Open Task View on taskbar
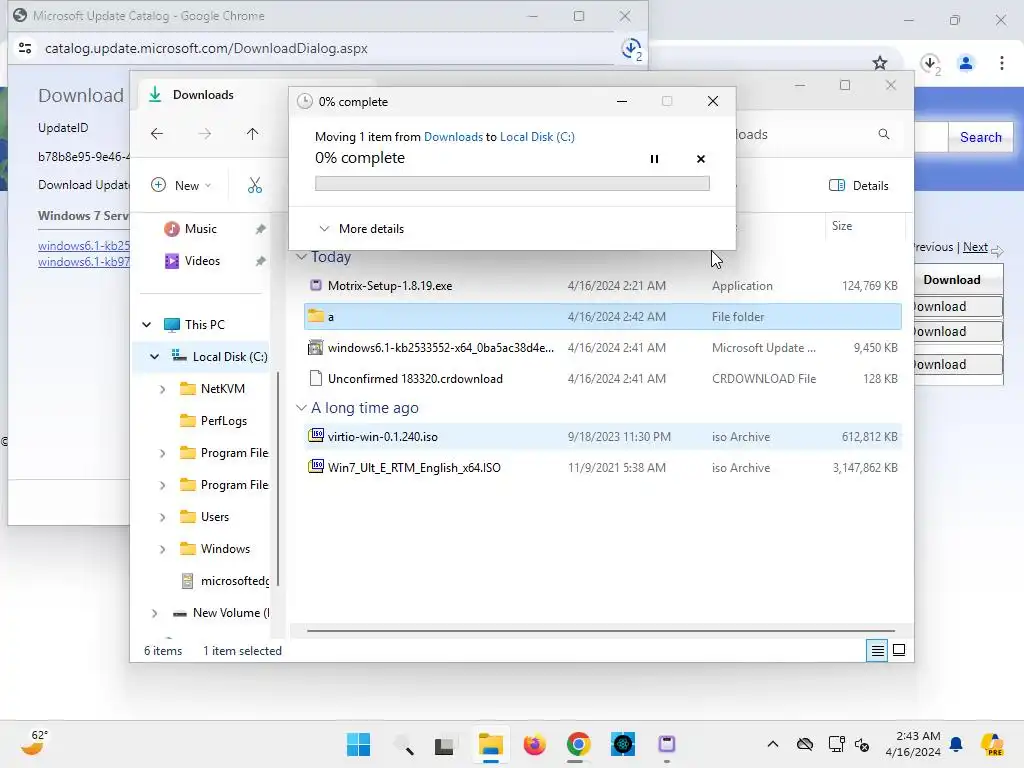This screenshot has width=1024, height=768. (x=445, y=744)
